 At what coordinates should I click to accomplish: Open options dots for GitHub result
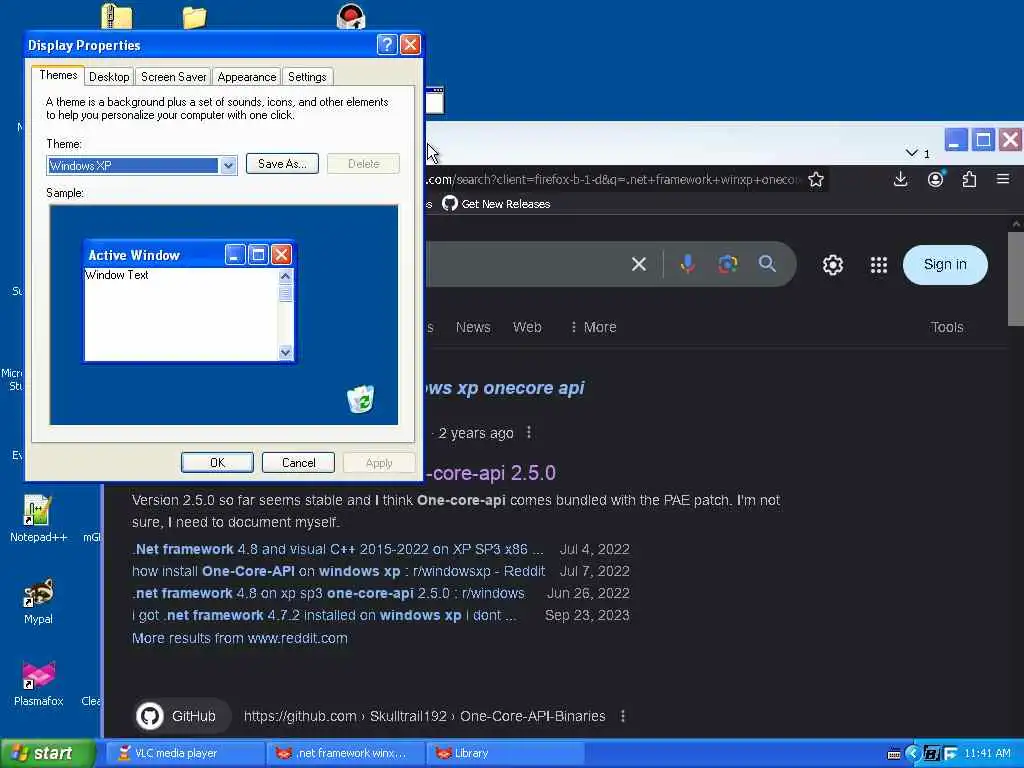623,716
